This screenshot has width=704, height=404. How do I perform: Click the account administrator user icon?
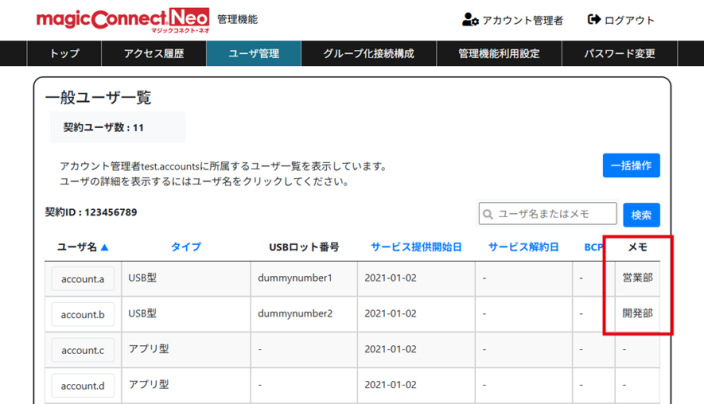click(x=470, y=20)
